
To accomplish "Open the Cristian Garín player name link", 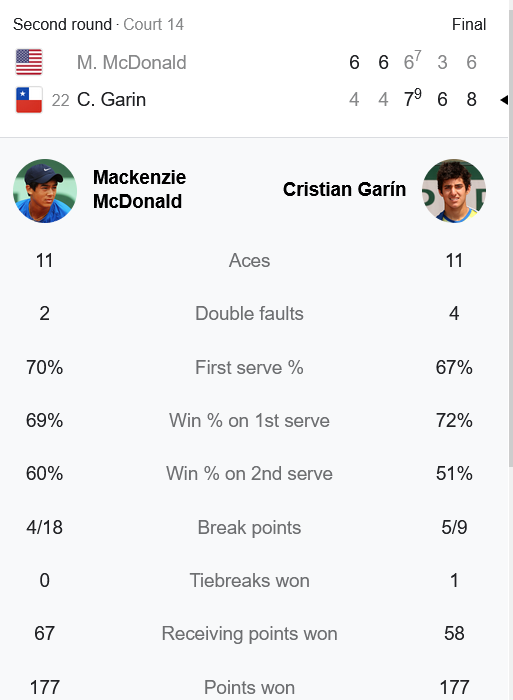I will 344,189.
